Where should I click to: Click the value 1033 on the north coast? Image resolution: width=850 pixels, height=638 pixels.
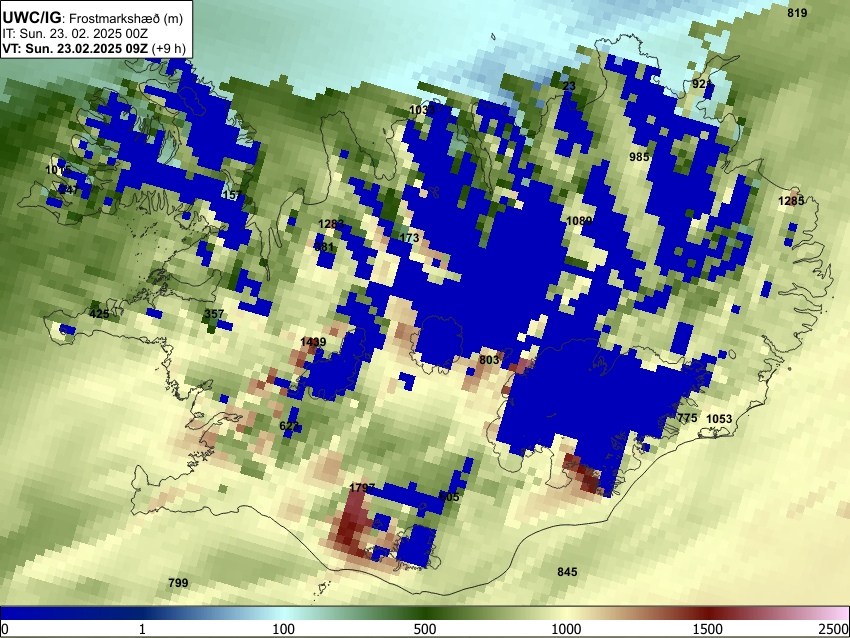(422, 110)
